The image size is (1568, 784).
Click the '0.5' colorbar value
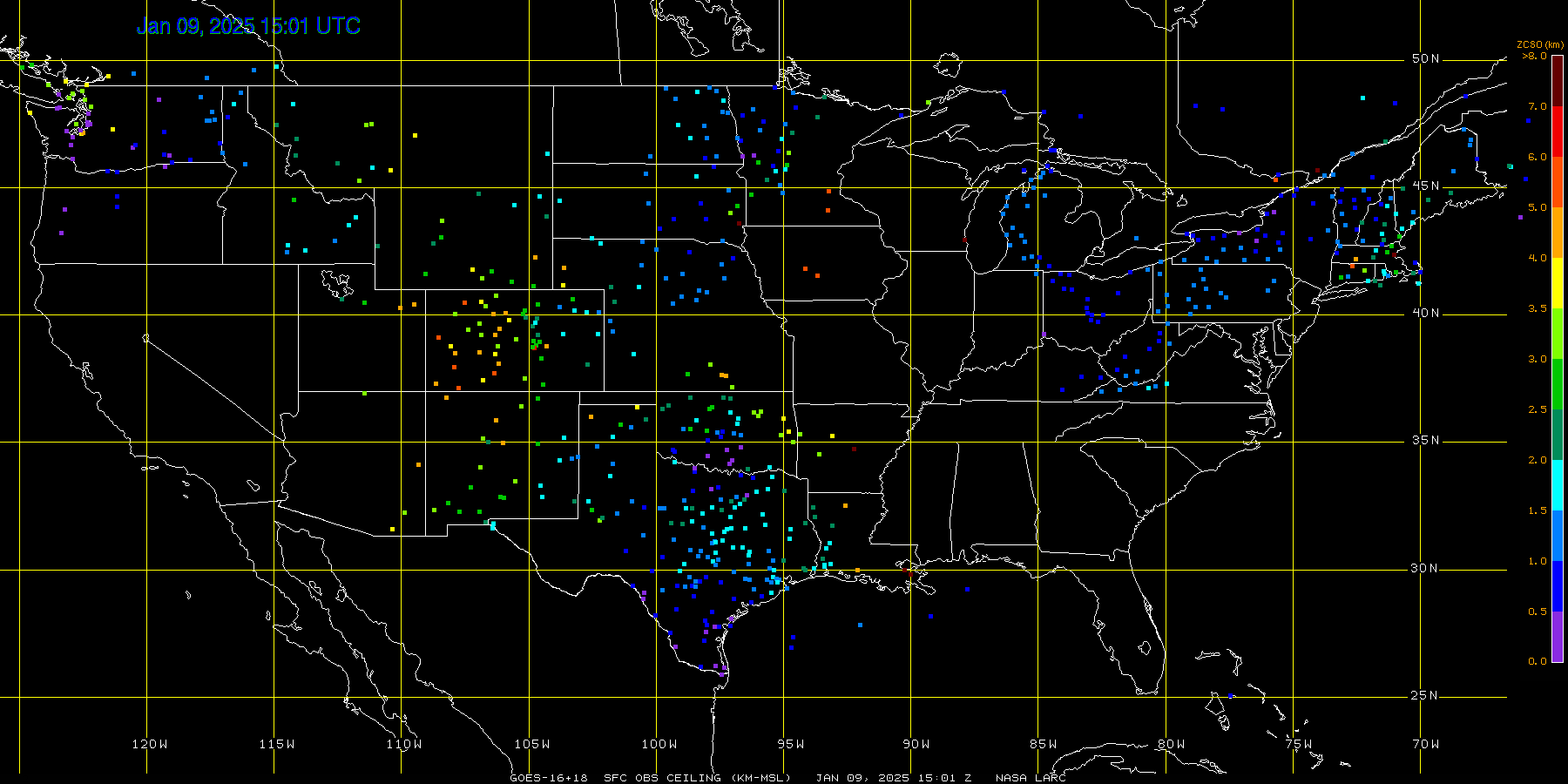coord(1538,612)
